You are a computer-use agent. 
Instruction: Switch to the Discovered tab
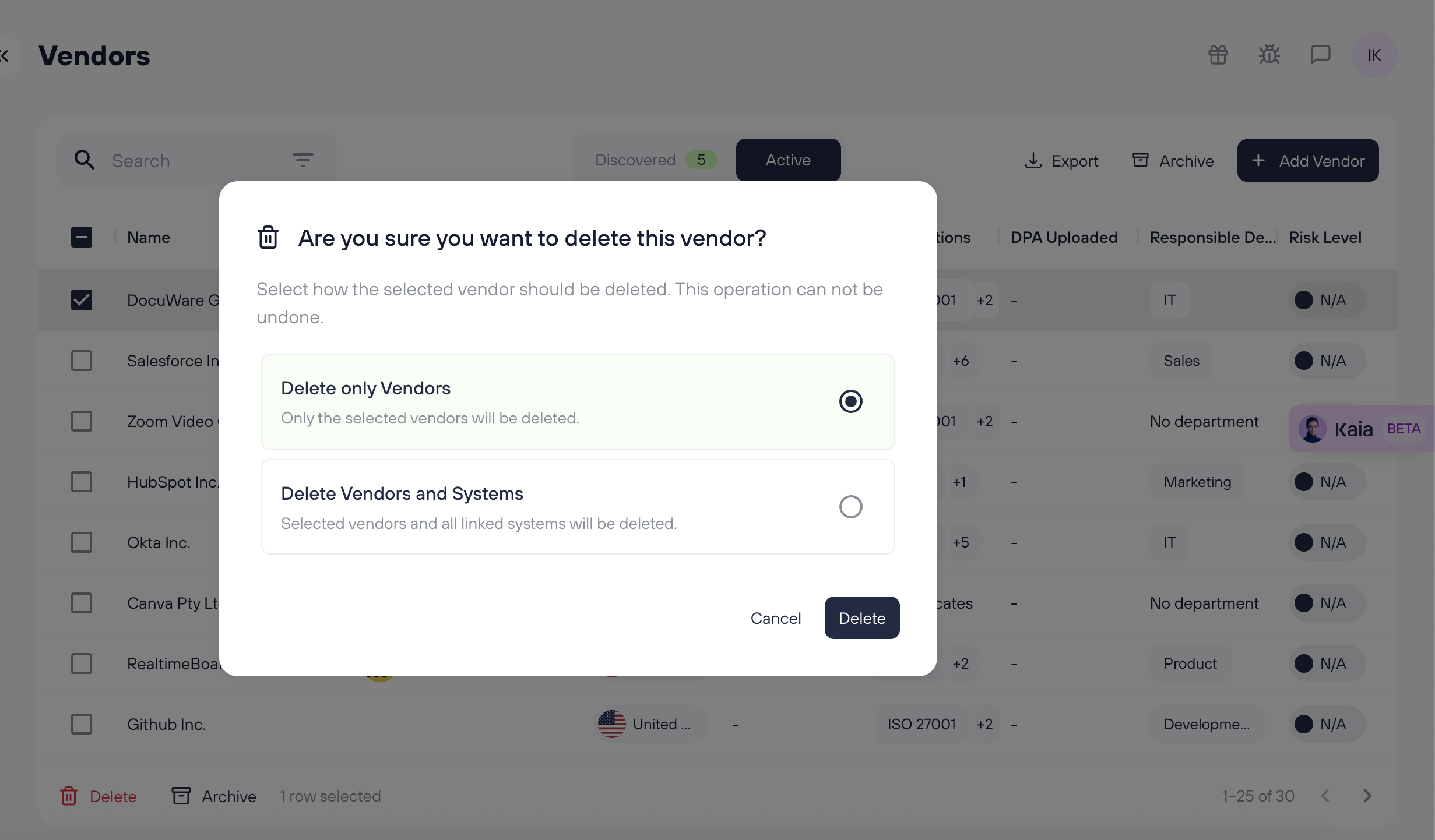[x=654, y=160]
